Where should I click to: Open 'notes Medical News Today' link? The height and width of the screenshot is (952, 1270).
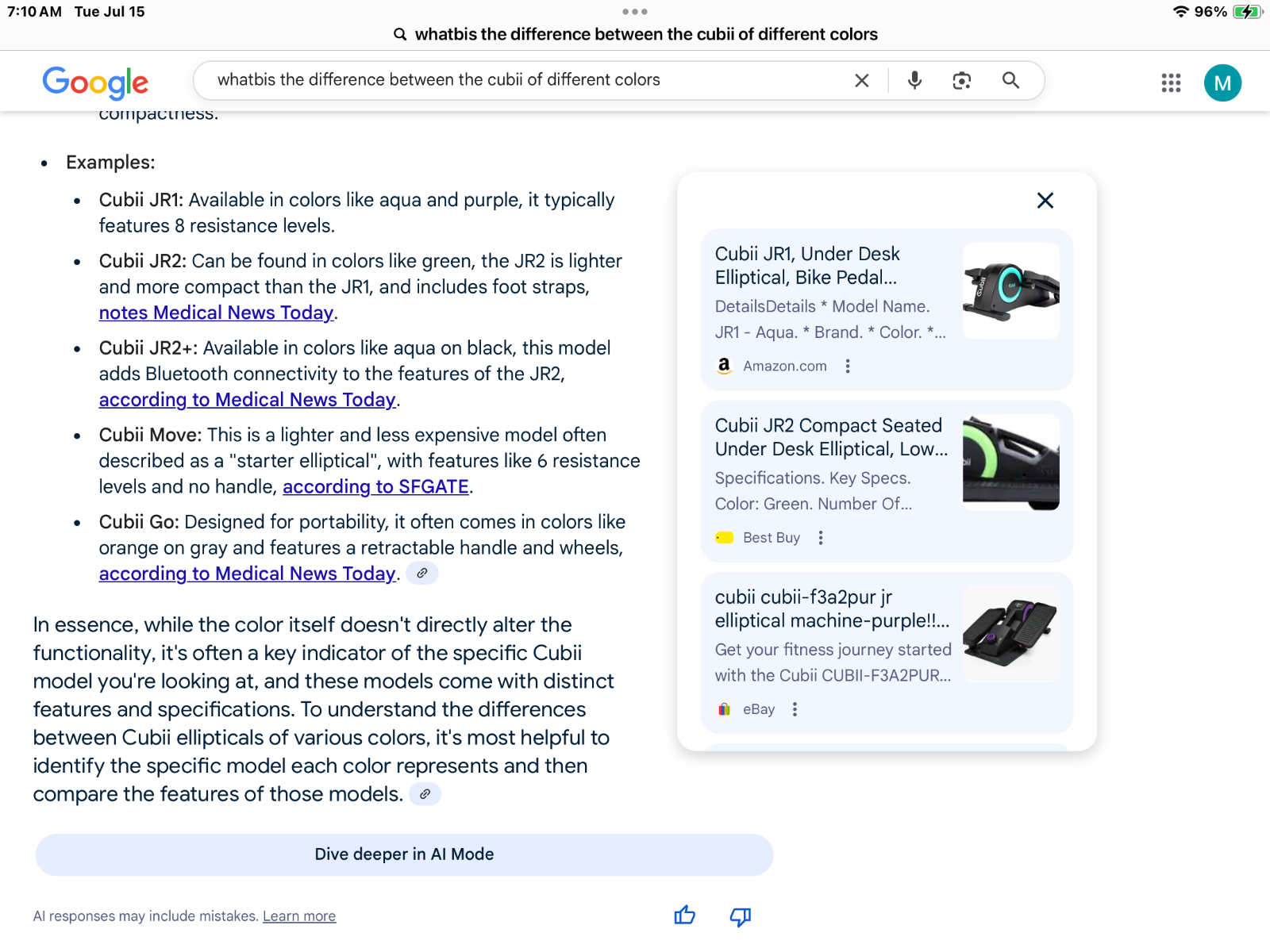click(216, 313)
